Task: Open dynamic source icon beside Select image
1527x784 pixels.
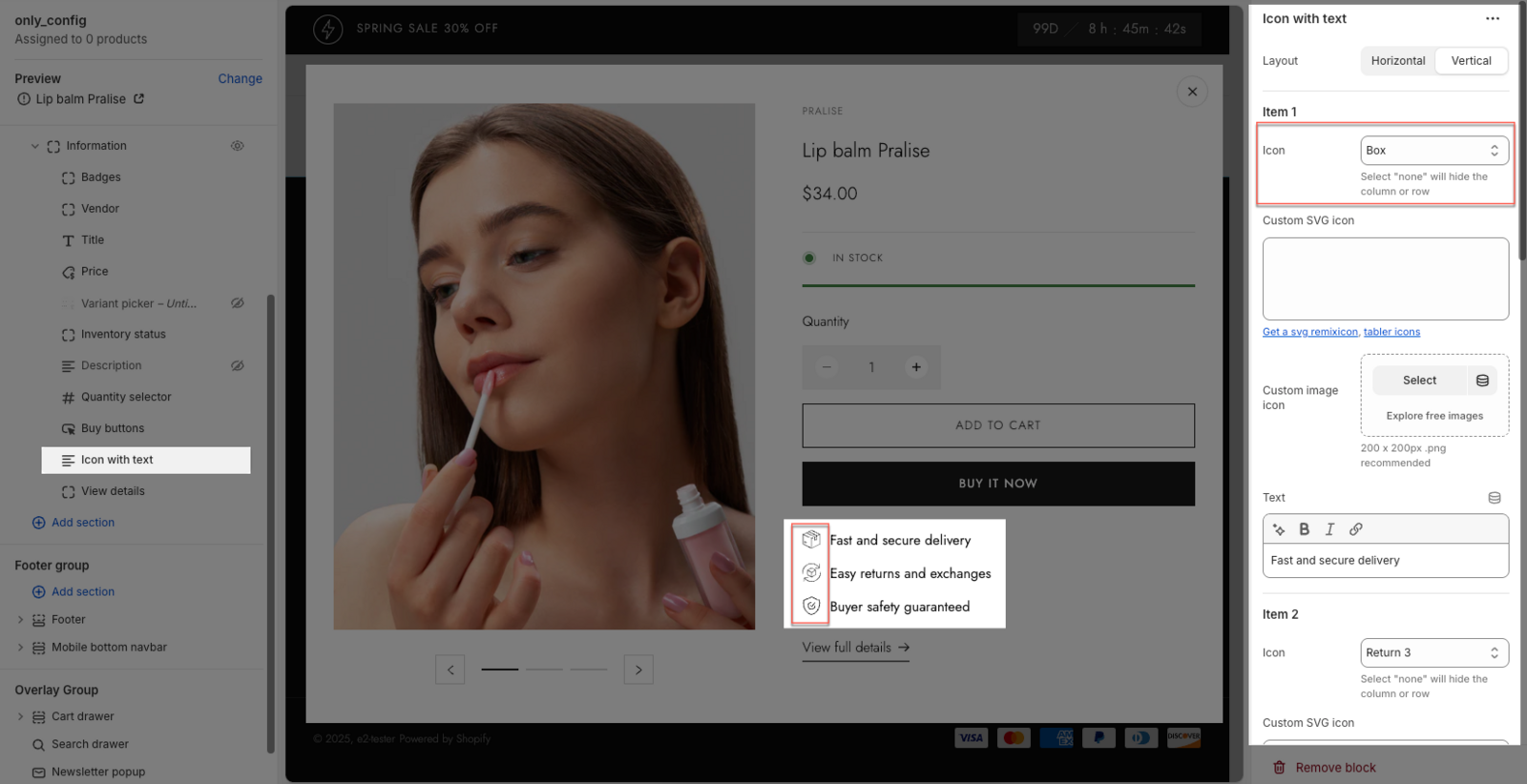Action: [1482, 381]
